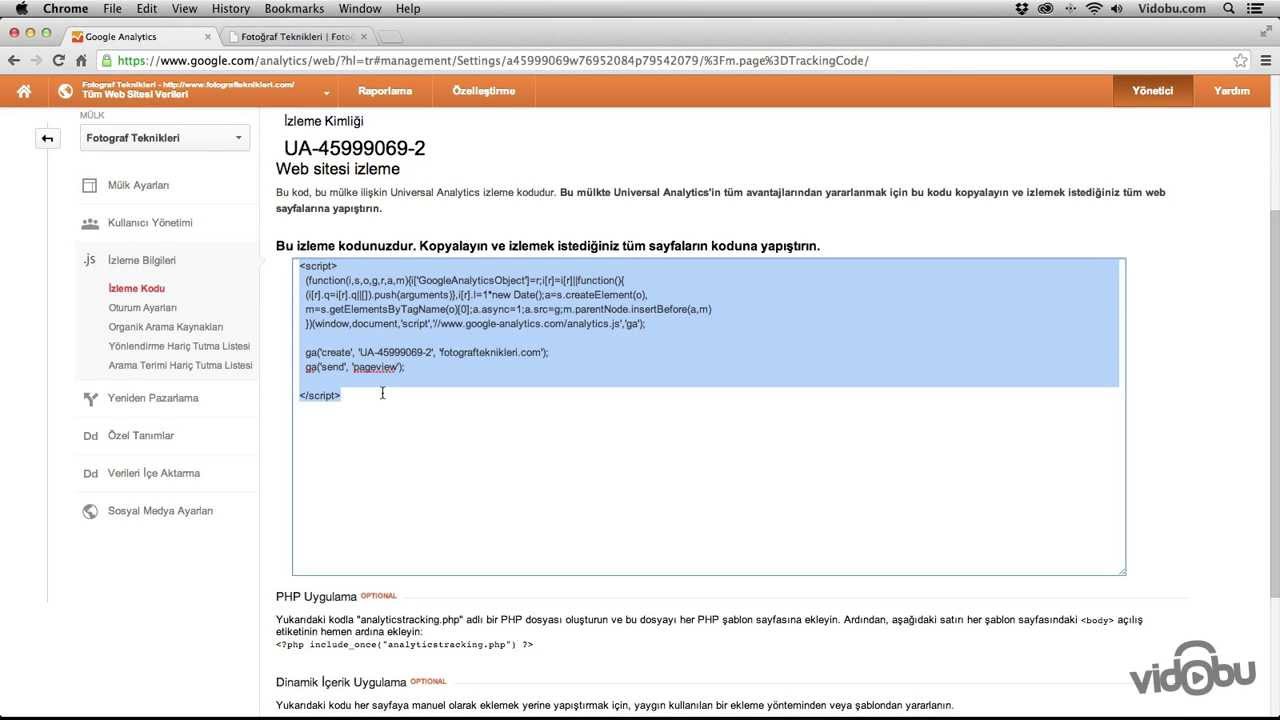Click the tracking ID UA-45999069-2

pos(355,148)
